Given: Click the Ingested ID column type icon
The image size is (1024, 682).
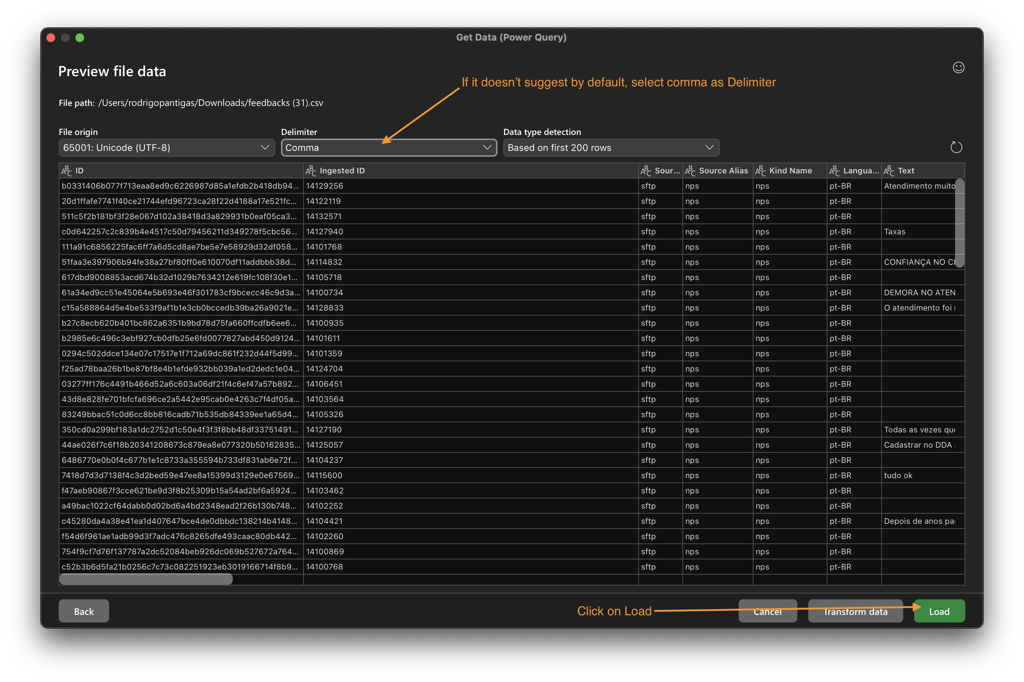Looking at the screenshot, I should pos(311,171).
